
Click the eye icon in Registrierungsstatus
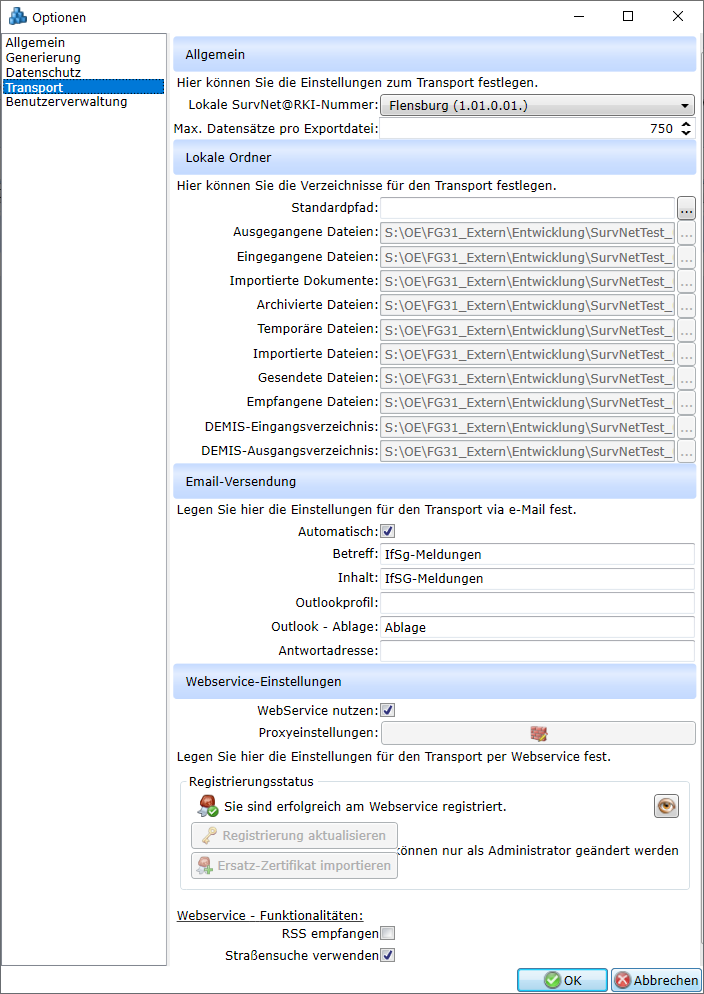pos(666,806)
